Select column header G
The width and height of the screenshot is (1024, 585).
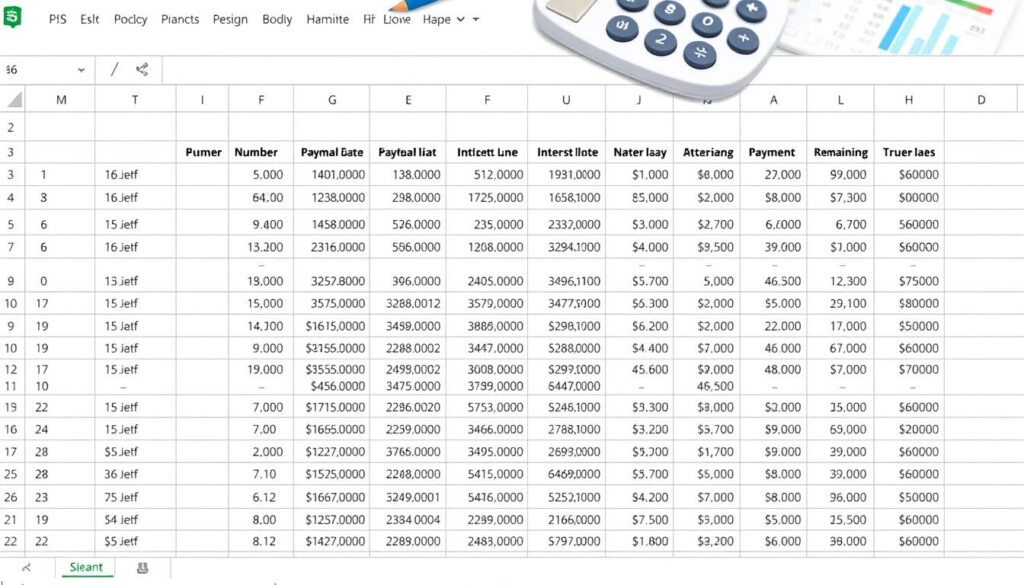(x=332, y=100)
